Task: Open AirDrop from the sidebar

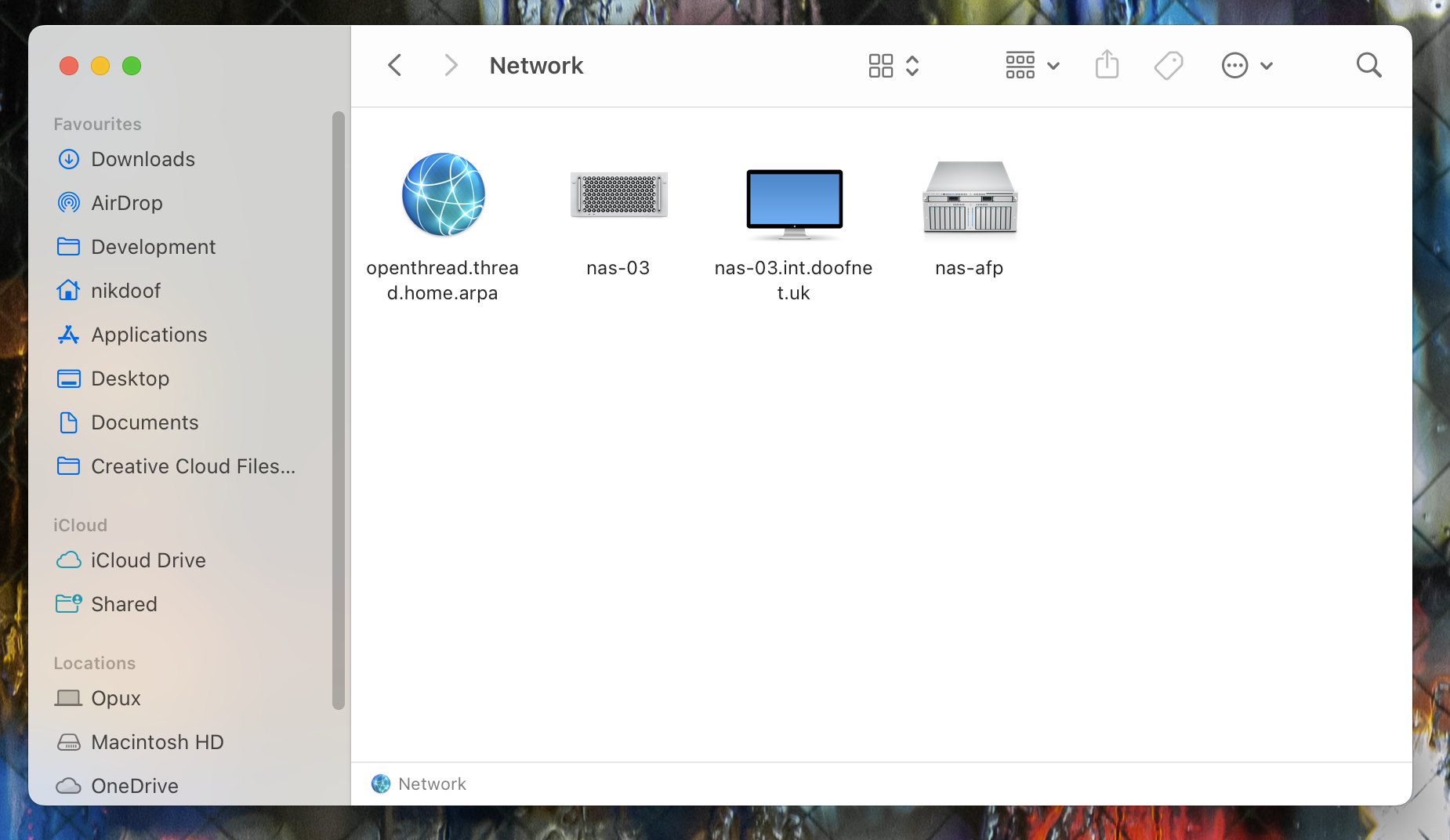Action: click(127, 203)
